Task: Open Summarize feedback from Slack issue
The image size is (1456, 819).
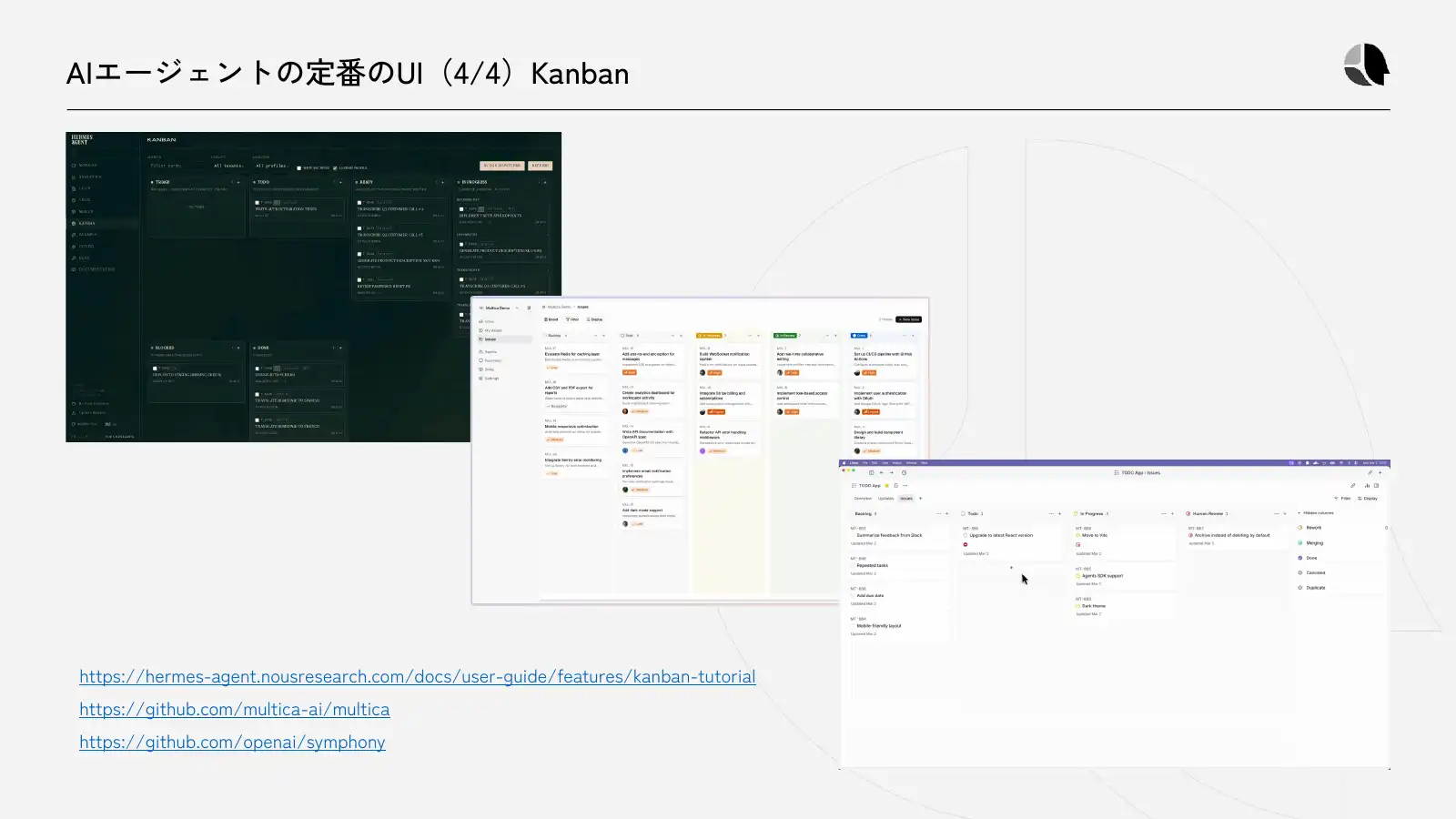Action: (x=889, y=535)
